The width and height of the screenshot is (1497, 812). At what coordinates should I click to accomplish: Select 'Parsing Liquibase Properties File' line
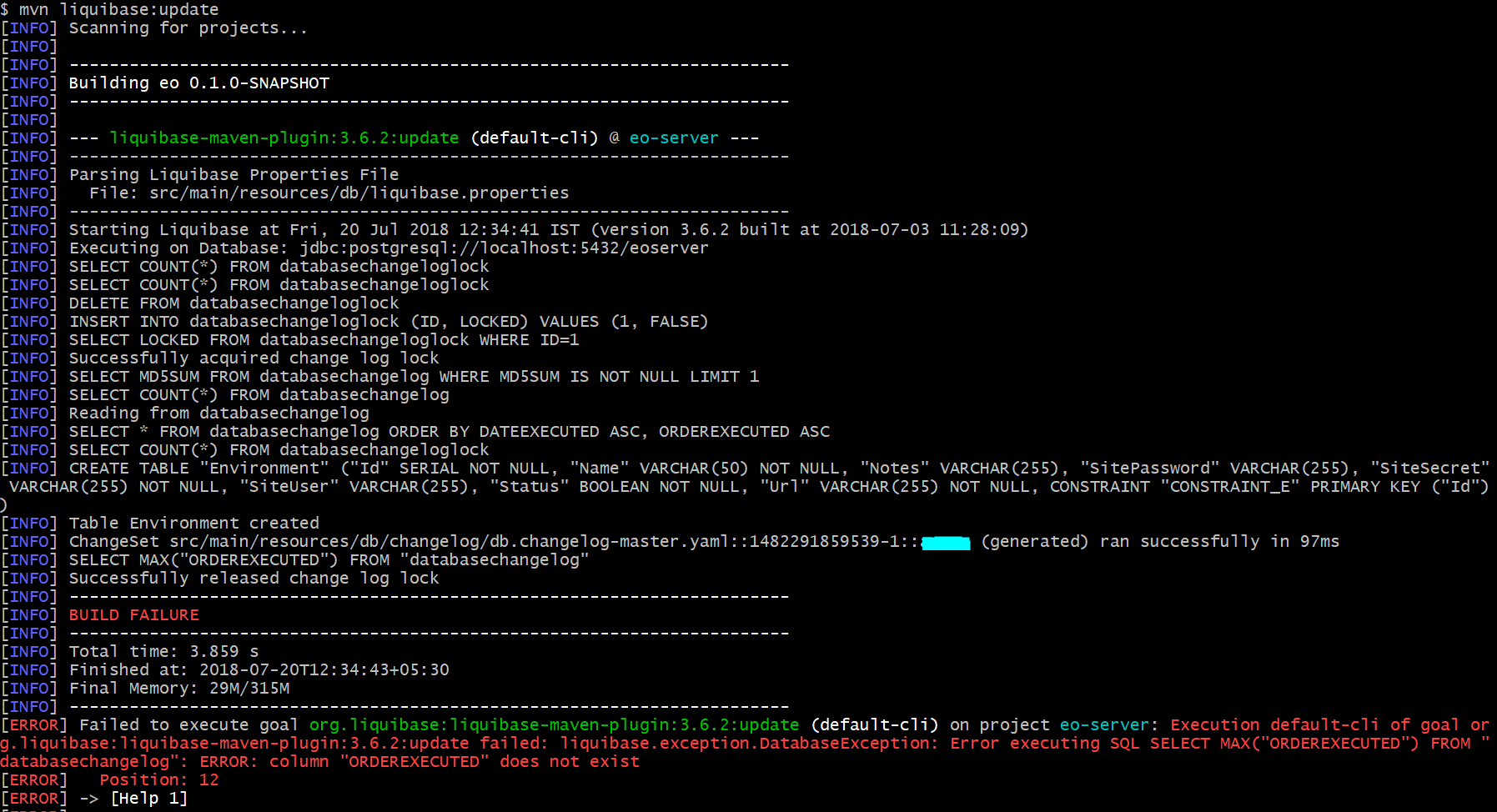pos(234,175)
